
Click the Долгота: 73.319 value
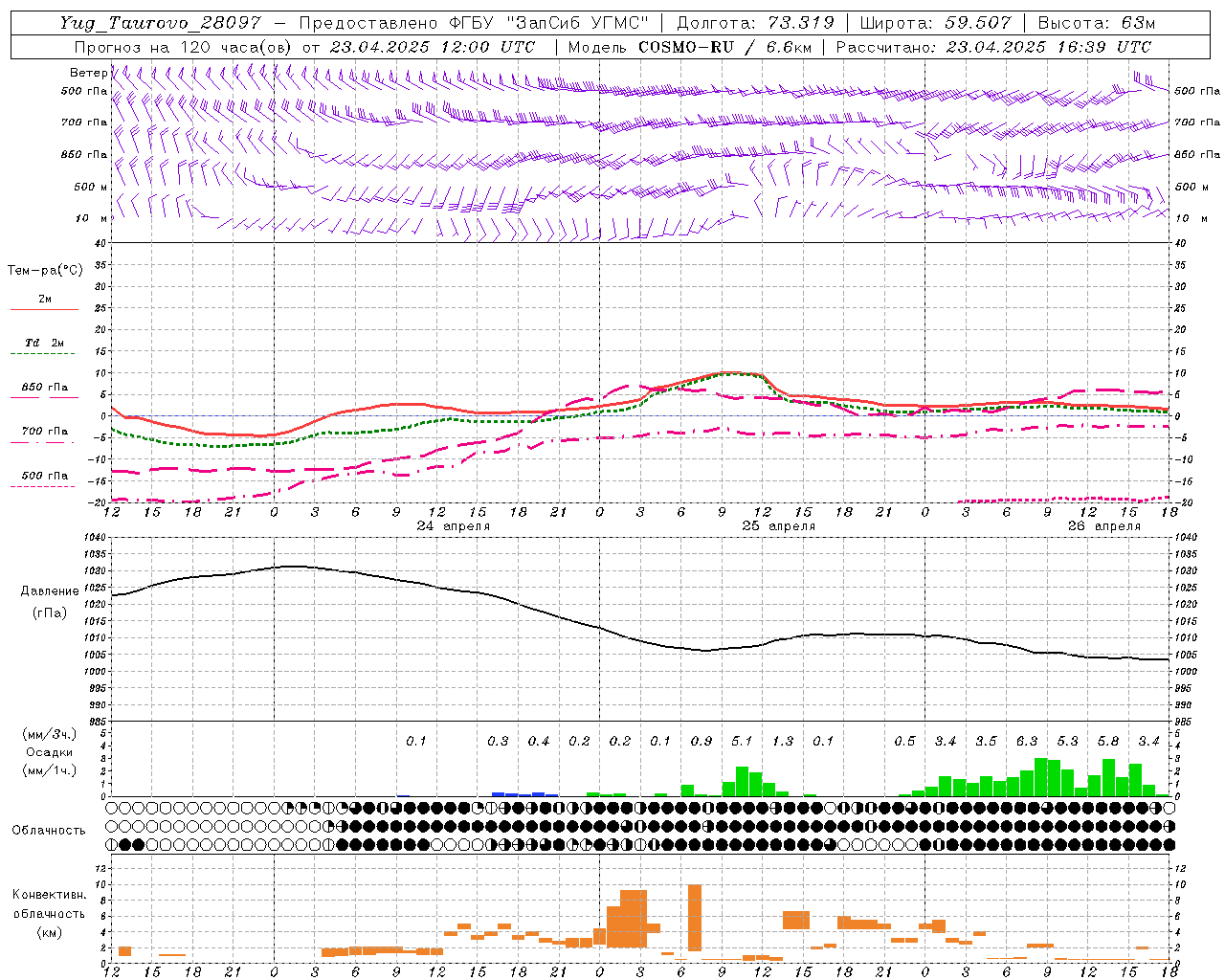click(x=755, y=23)
